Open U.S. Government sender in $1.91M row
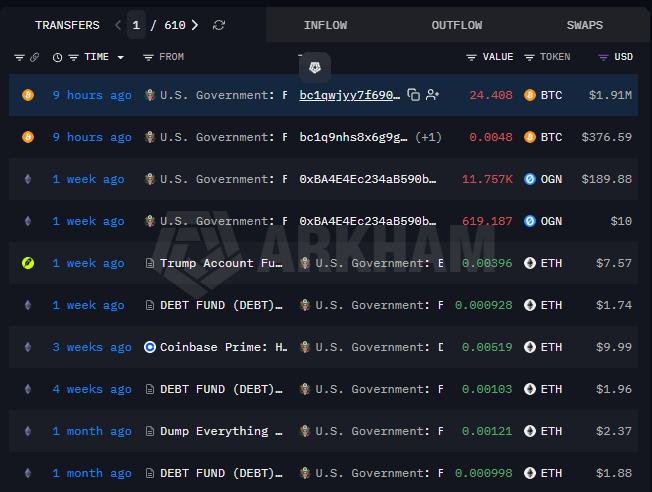This screenshot has height=492, width=652. coord(216,95)
